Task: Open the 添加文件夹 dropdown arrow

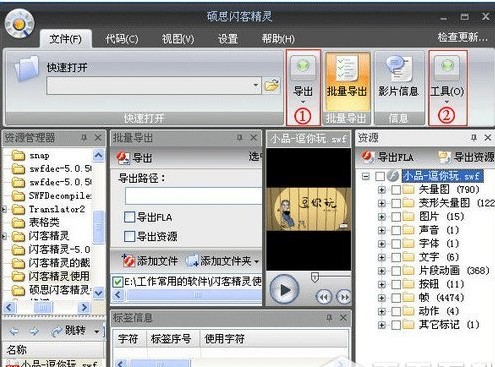Action: pyautogui.click(x=257, y=262)
